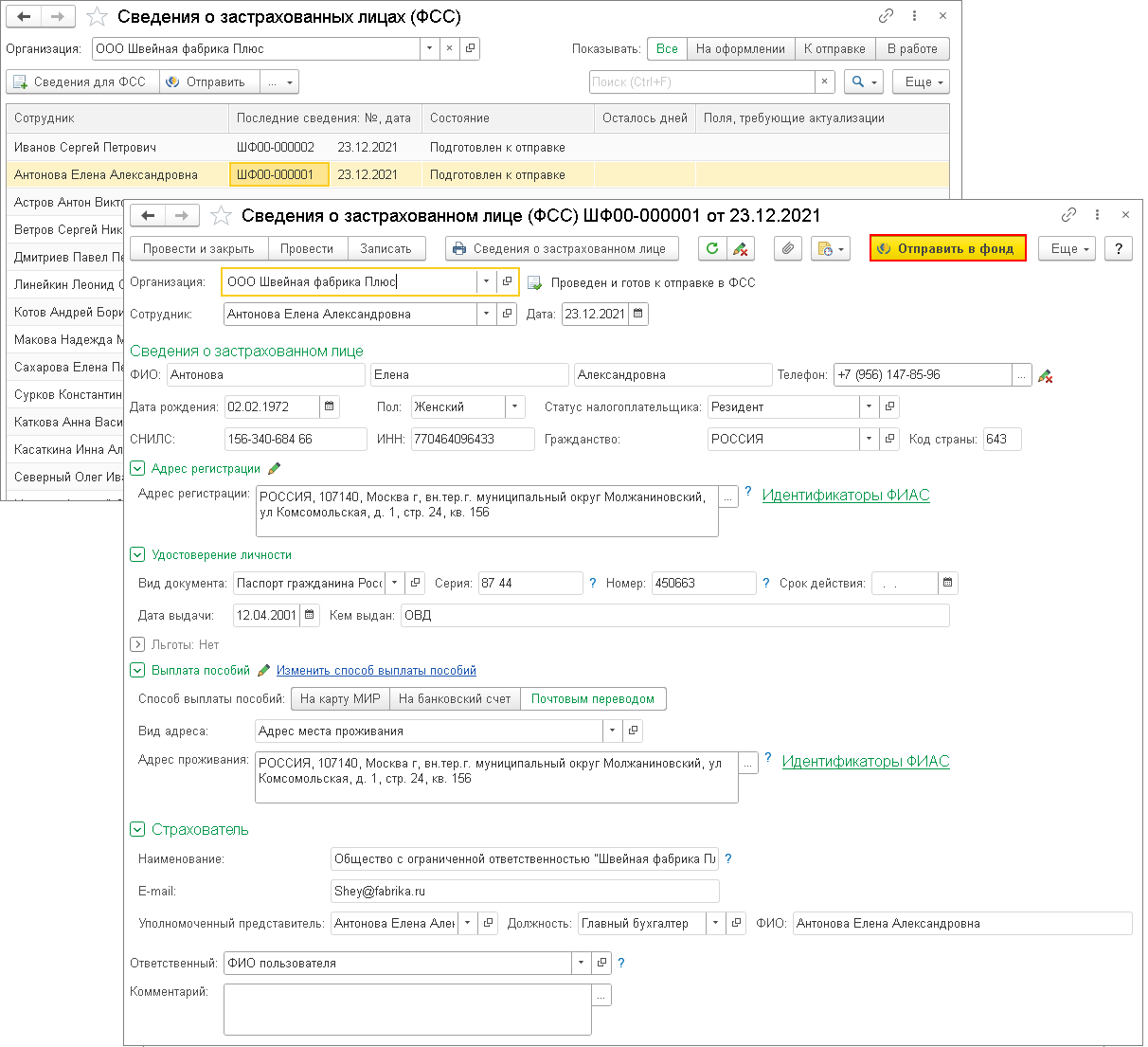The height and width of the screenshot is (1047, 1148).
Task: Click the help question mark button
Action: (1119, 248)
